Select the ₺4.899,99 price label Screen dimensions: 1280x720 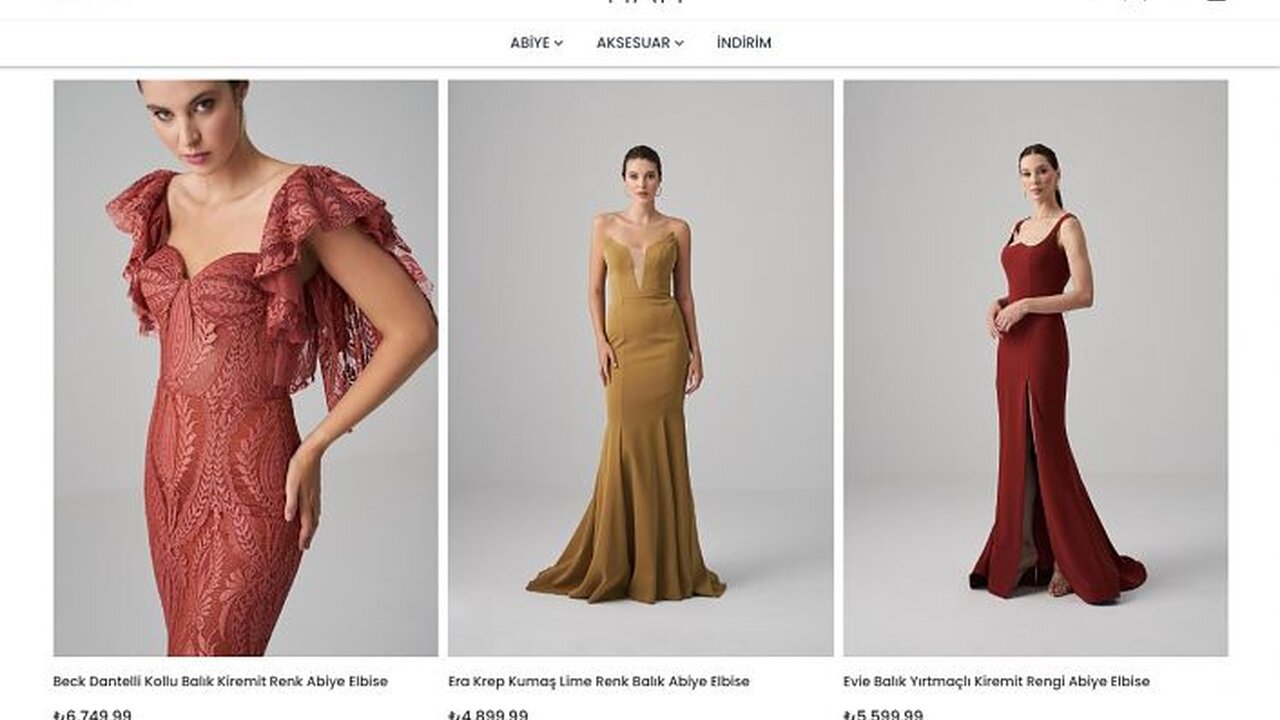coord(488,714)
